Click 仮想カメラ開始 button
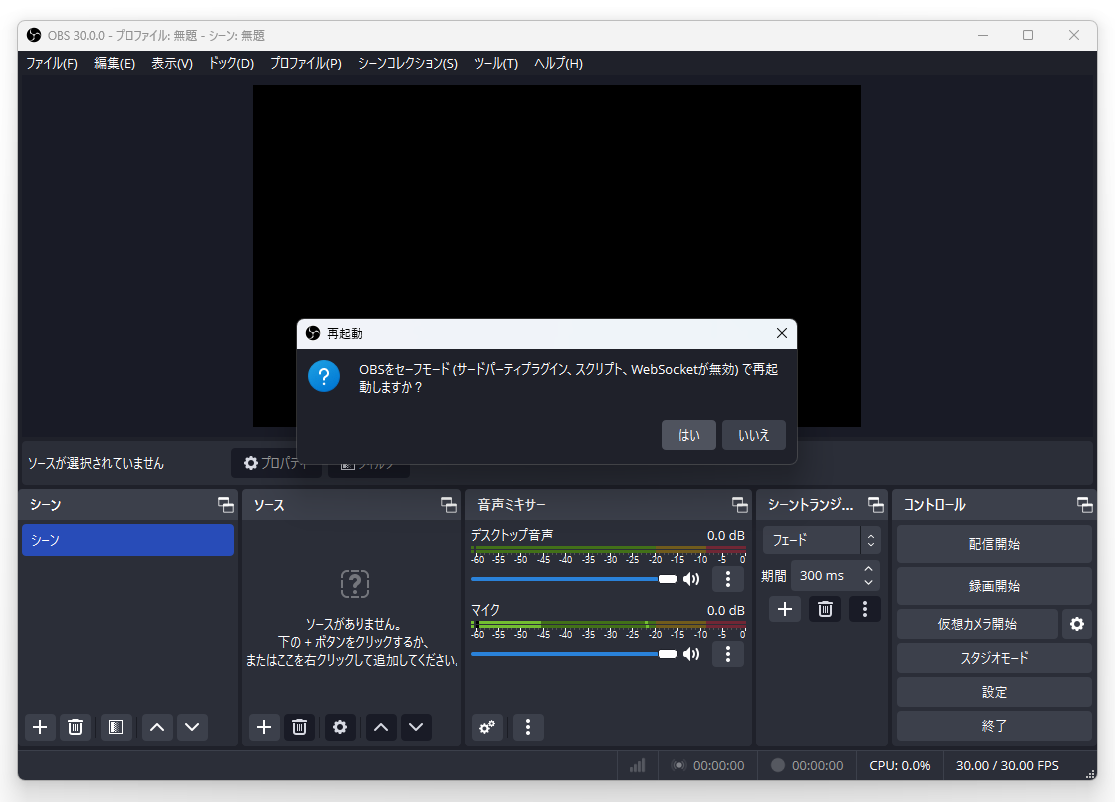This screenshot has height=802, width=1115. [977, 624]
